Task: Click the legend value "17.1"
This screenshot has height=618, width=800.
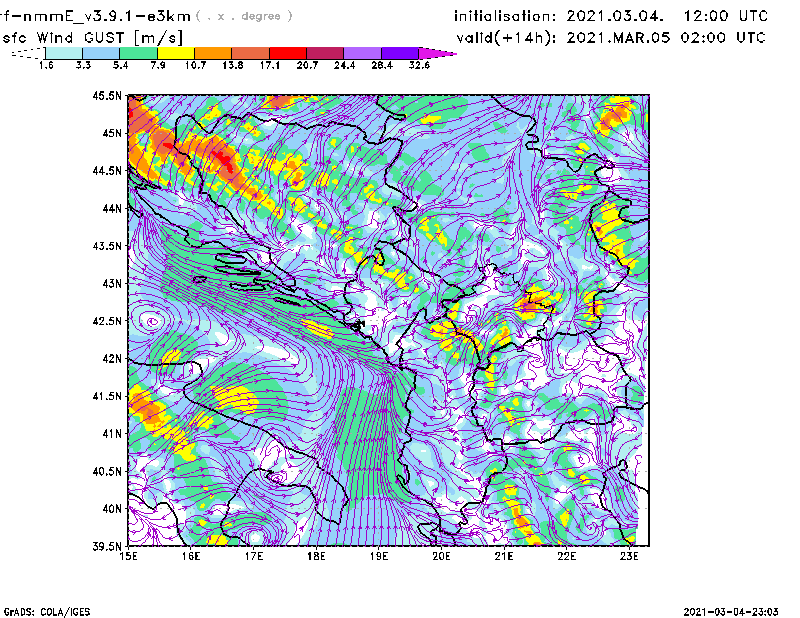Action: pyautogui.click(x=270, y=65)
